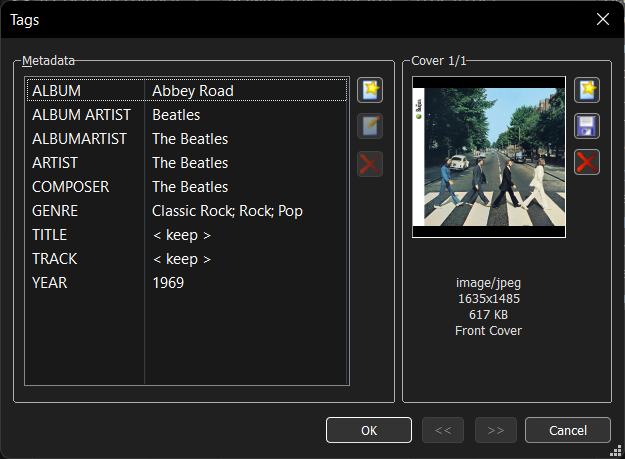Select the Abbey Road cover thumbnail

pyautogui.click(x=489, y=157)
